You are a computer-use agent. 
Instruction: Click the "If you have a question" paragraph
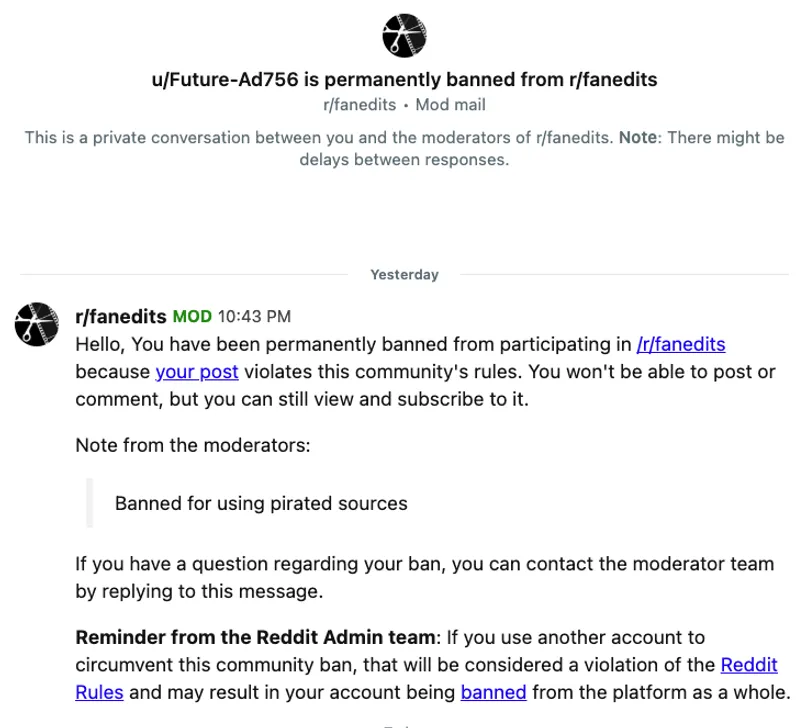point(424,577)
